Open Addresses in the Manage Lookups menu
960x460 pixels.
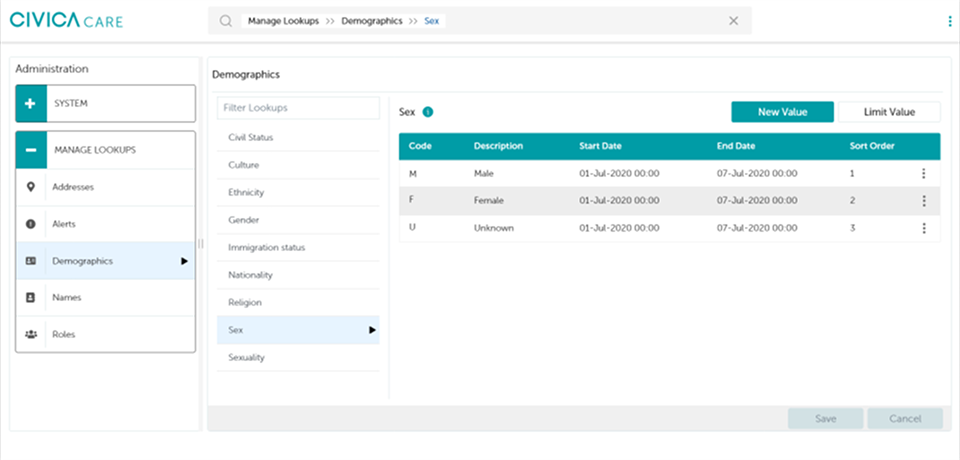tap(105, 187)
